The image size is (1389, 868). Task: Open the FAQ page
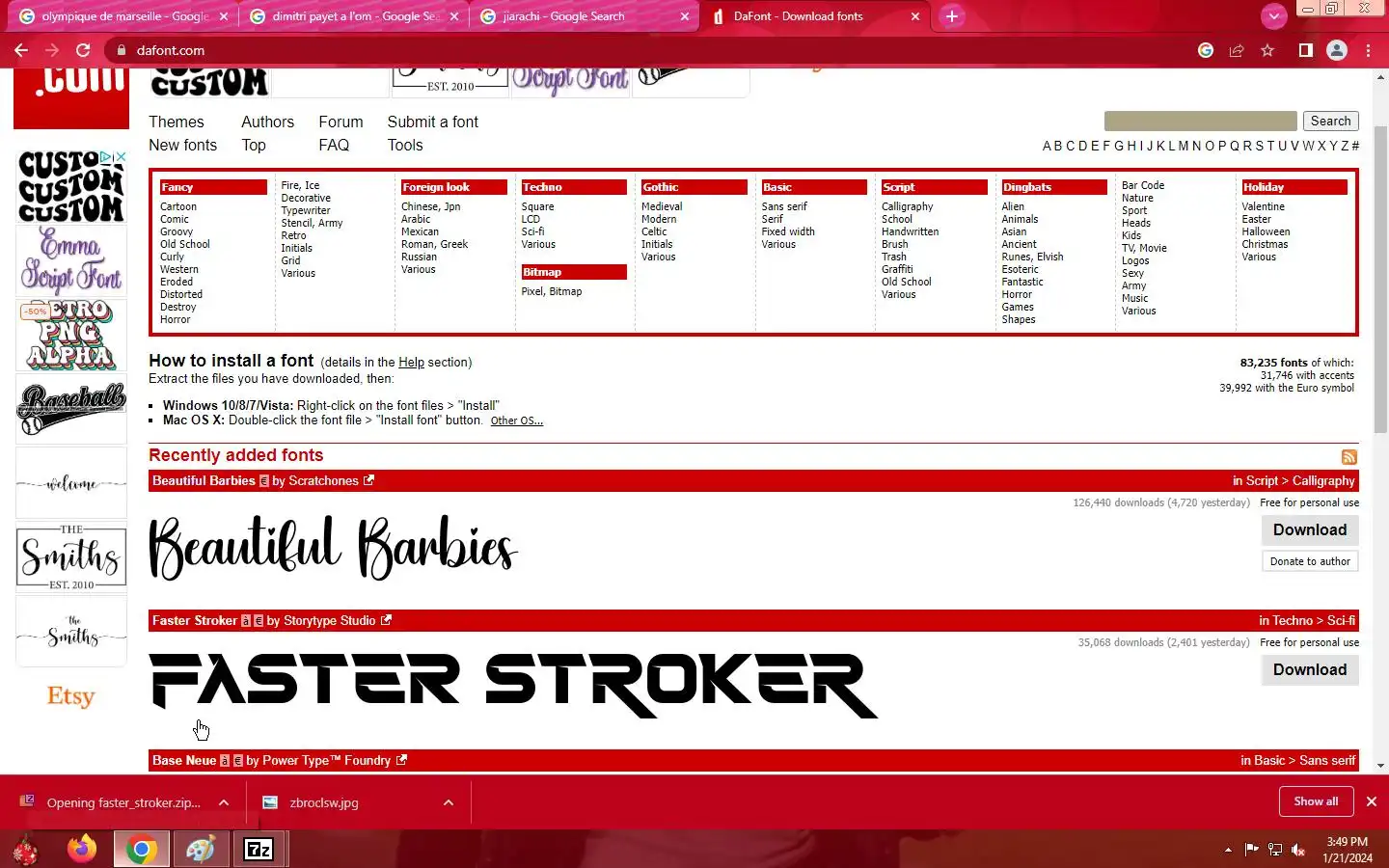point(334,145)
